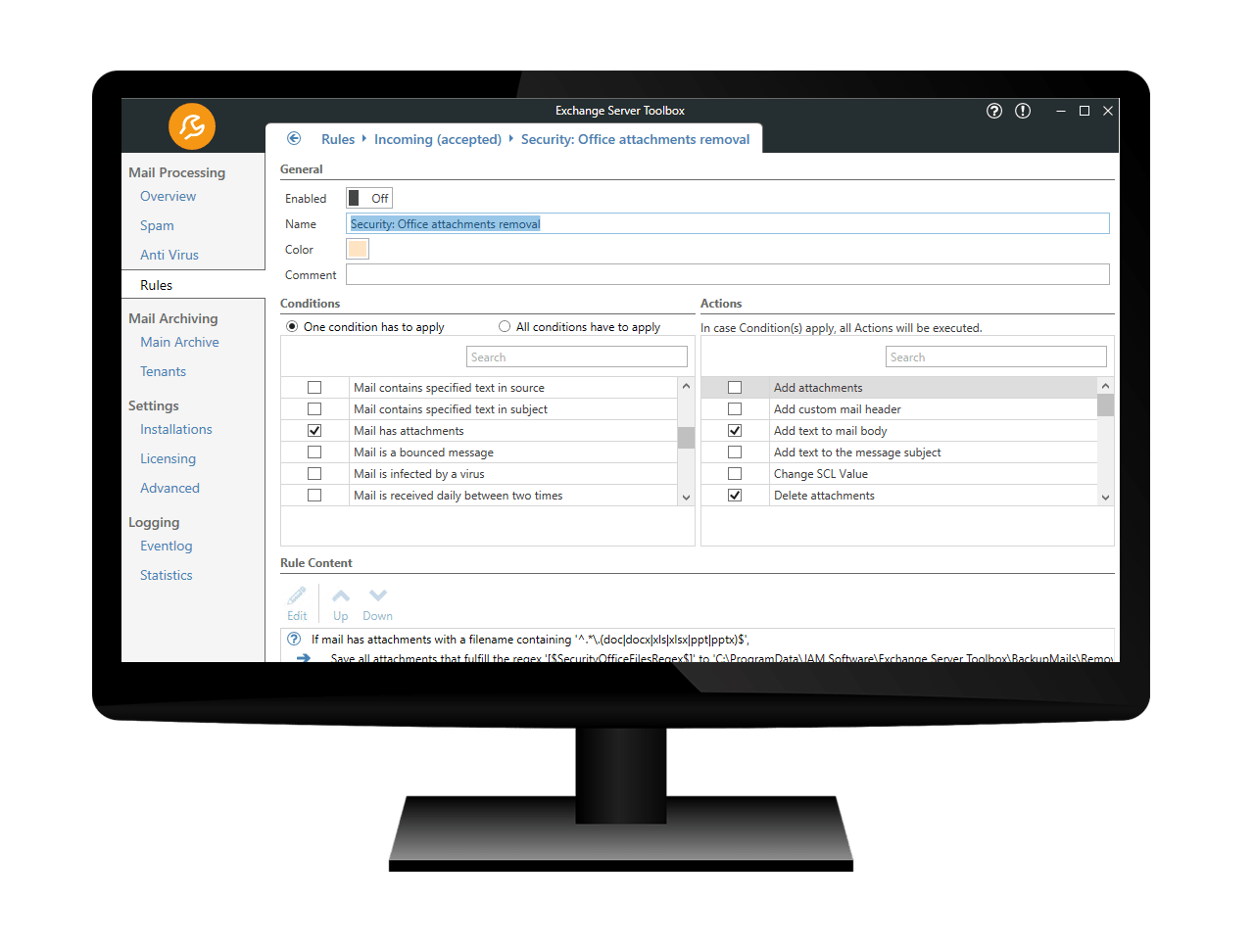
Task: Click the 'Save all attachments' rule line
Action: point(722,657)
